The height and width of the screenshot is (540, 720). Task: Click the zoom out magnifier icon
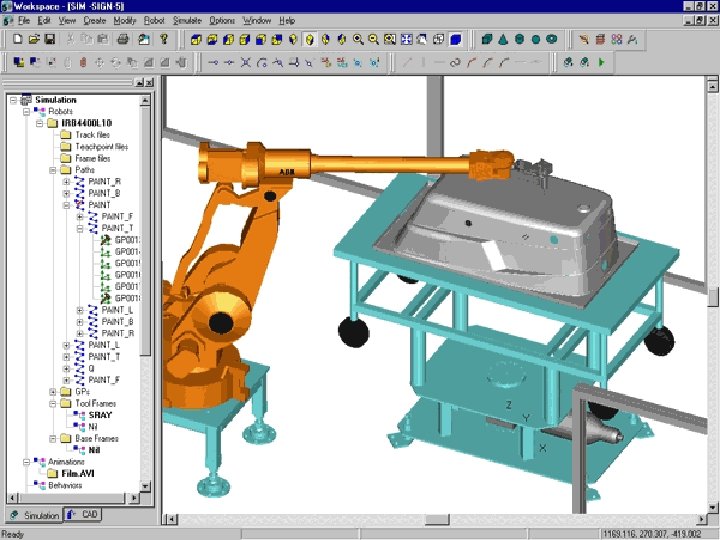374,40
